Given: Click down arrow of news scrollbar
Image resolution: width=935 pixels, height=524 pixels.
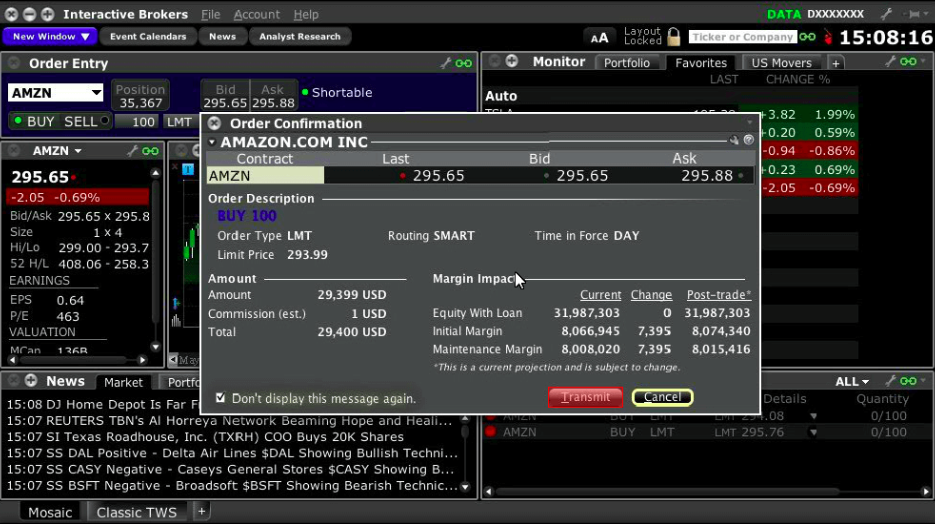Looking at the screenshot, I should point(465,487).
